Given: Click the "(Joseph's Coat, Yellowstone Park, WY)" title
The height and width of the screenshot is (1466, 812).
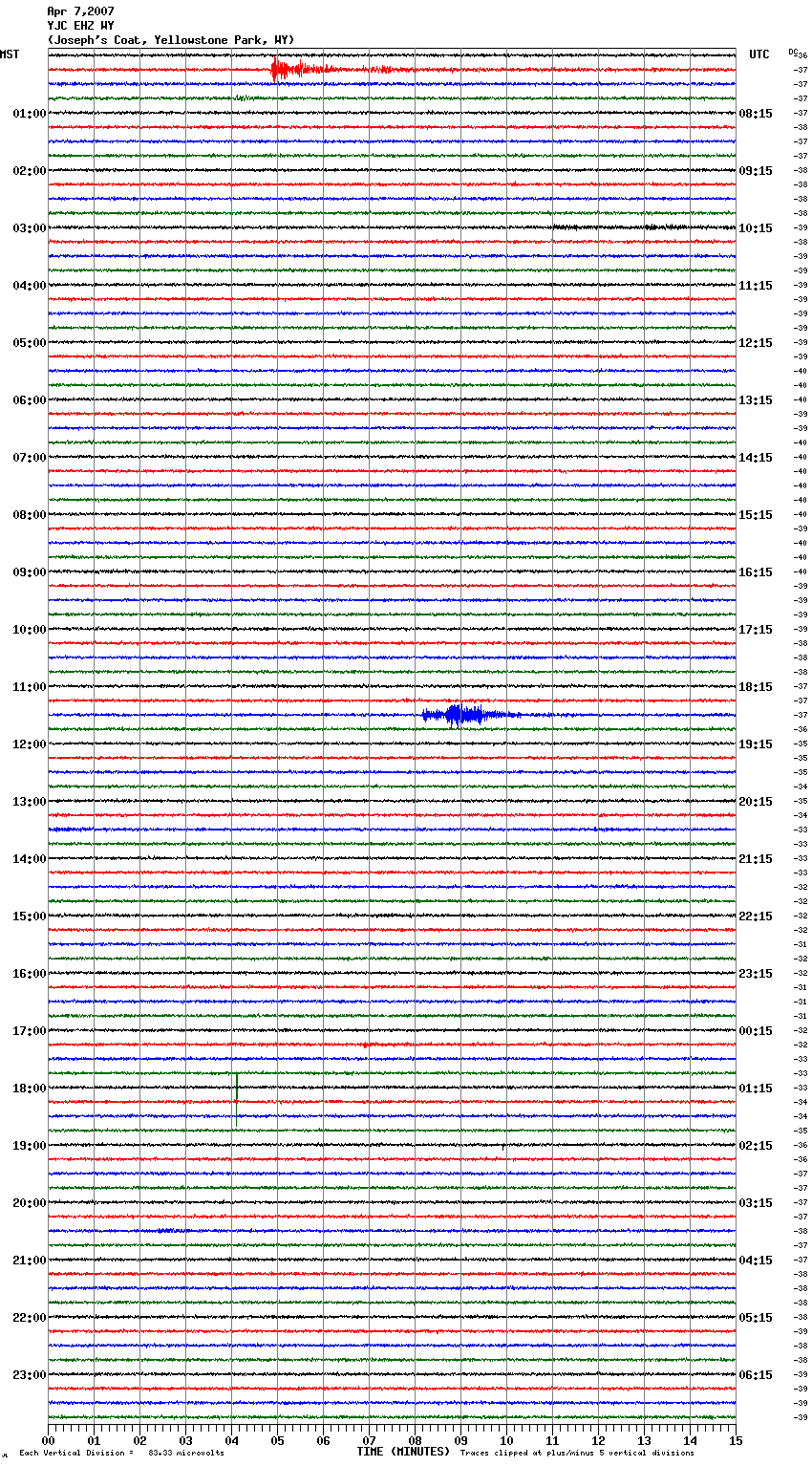Looking at the screenshot, I should pos(171,40).
